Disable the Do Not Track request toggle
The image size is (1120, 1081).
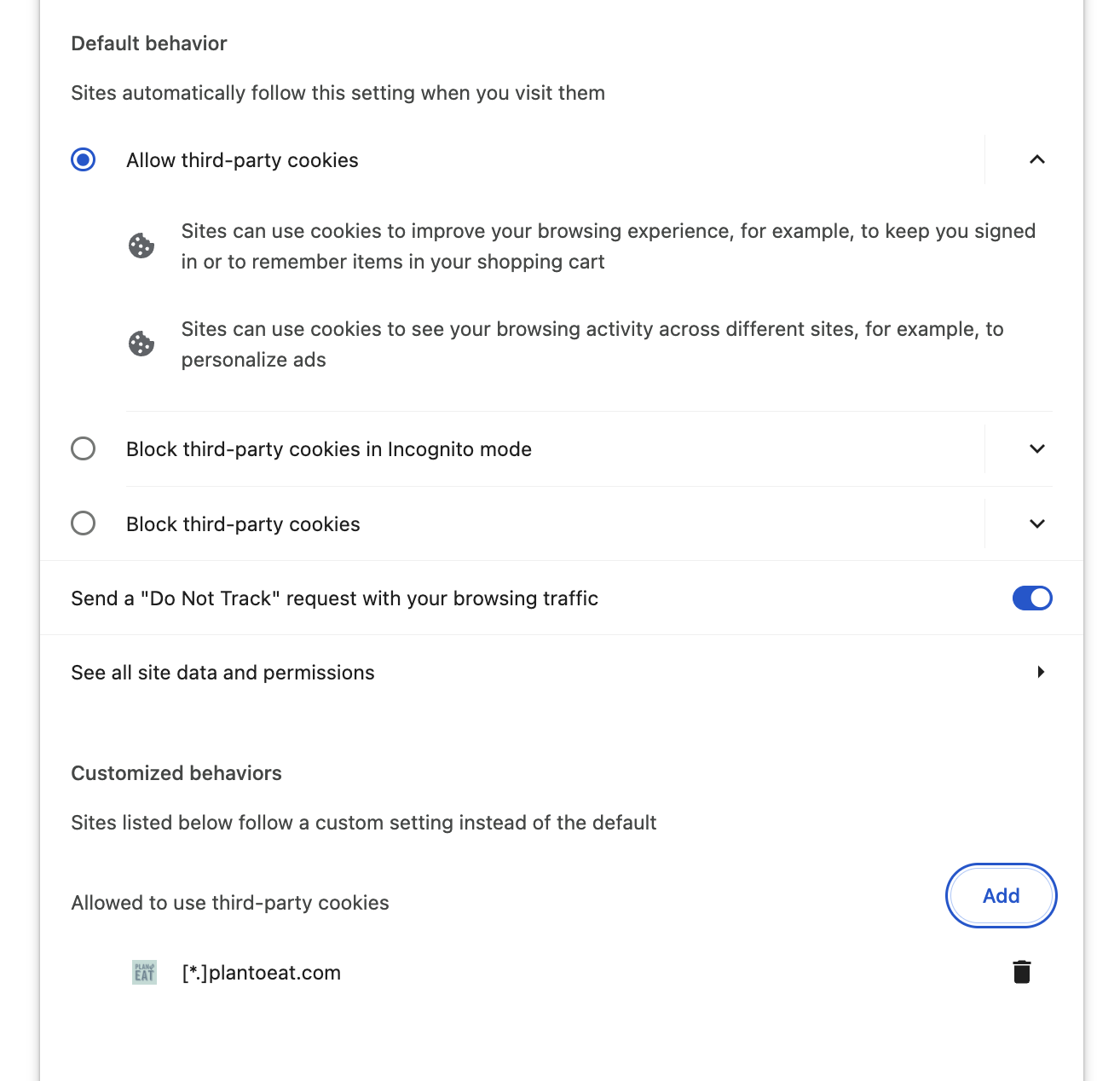click(x=1031, y=598)
